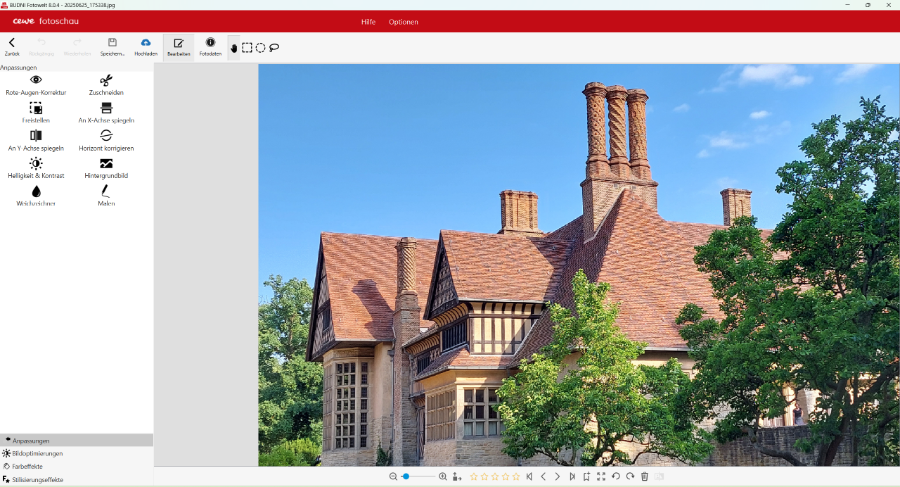Click the Hochladen upload button
900x487 pixels.
pyautogui.click(x=146, y=46)
